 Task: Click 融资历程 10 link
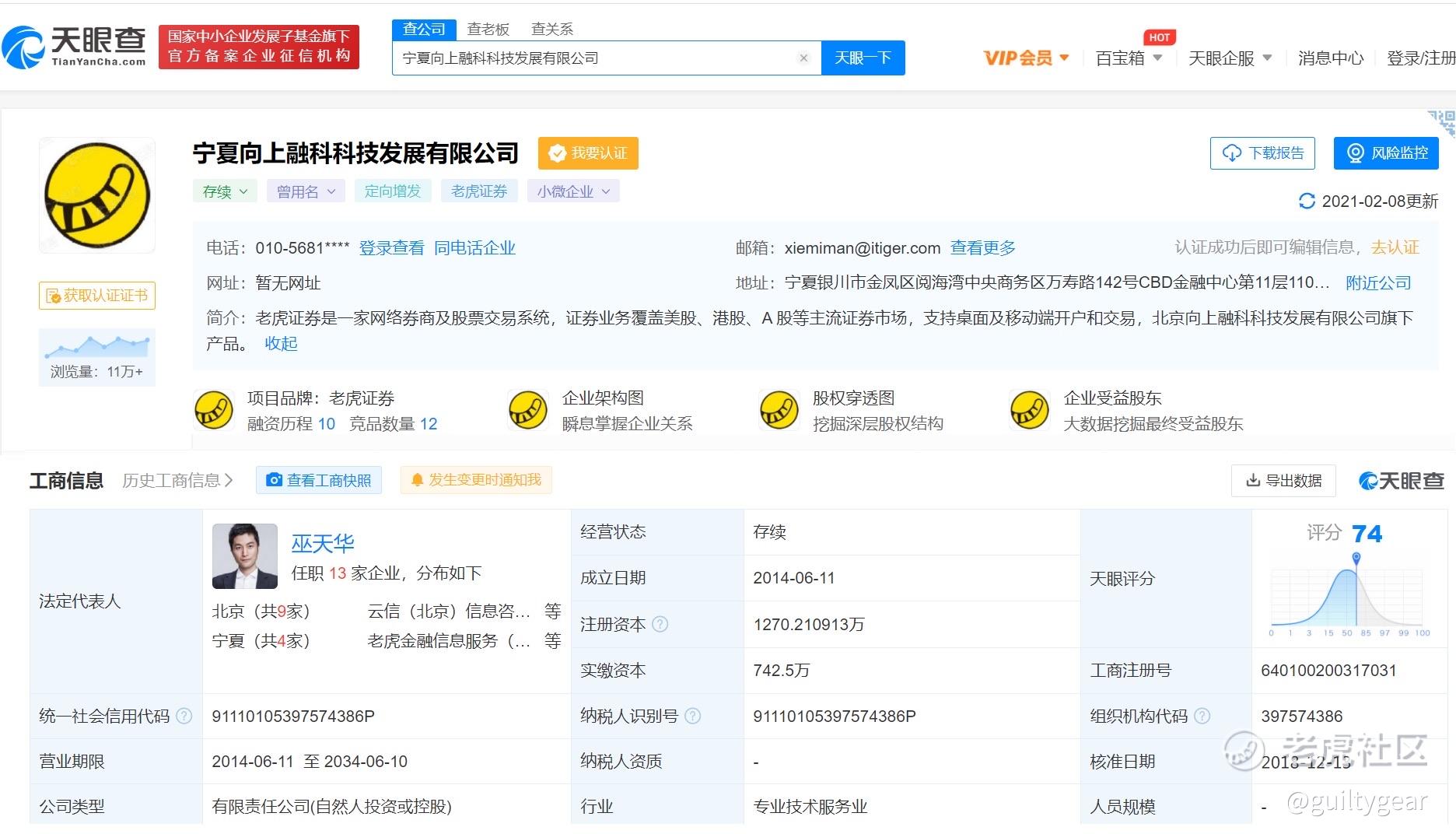(291, 424)
